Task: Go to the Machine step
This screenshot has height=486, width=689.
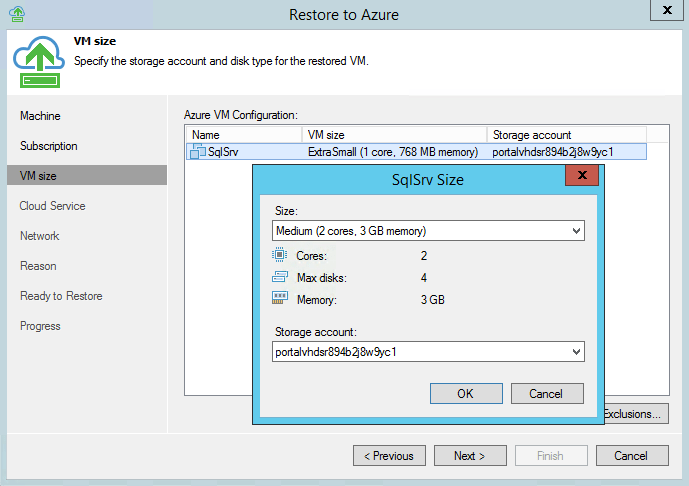Action: coord(40,116)
